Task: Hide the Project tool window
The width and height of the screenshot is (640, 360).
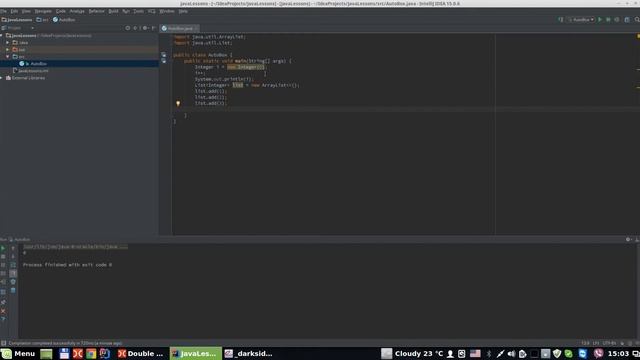Action: [153, 28]
